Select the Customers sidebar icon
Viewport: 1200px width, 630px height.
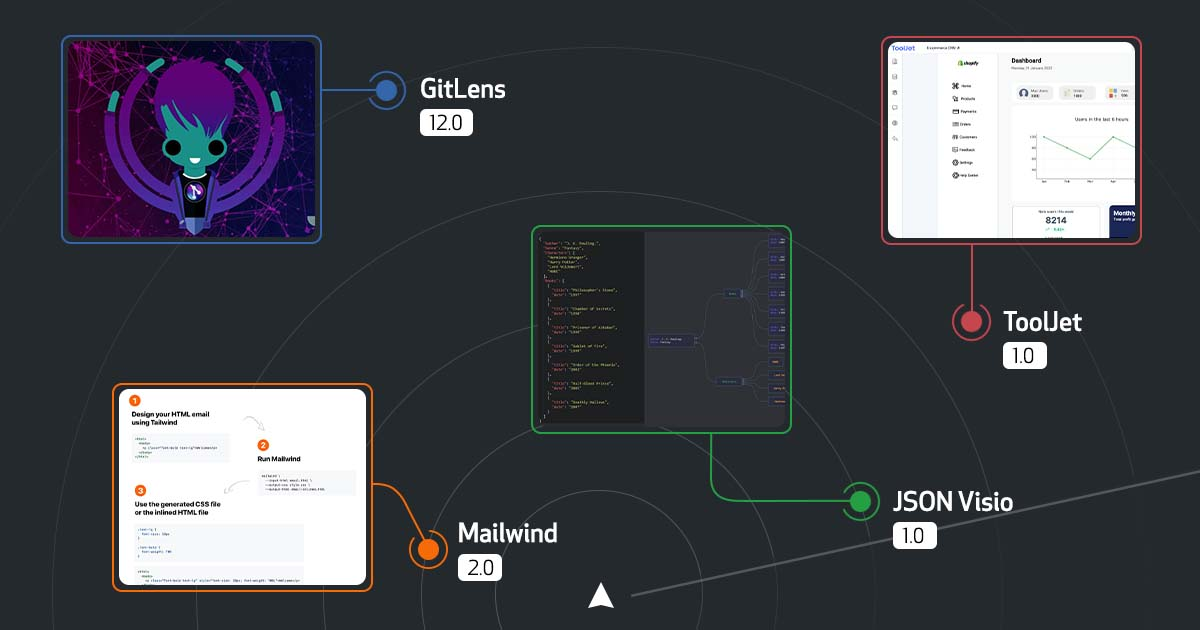point(957,137)
